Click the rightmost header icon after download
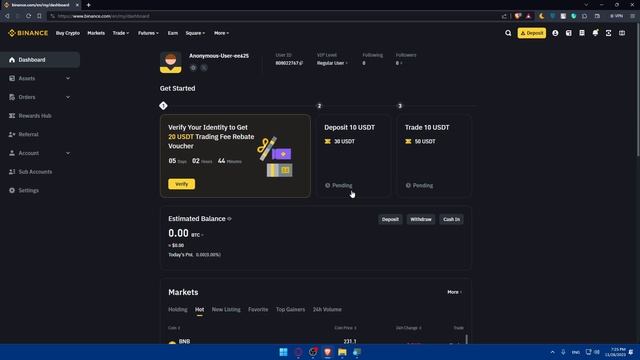The height and width of the screenshot is (360, 640). (x=622, y=33)
